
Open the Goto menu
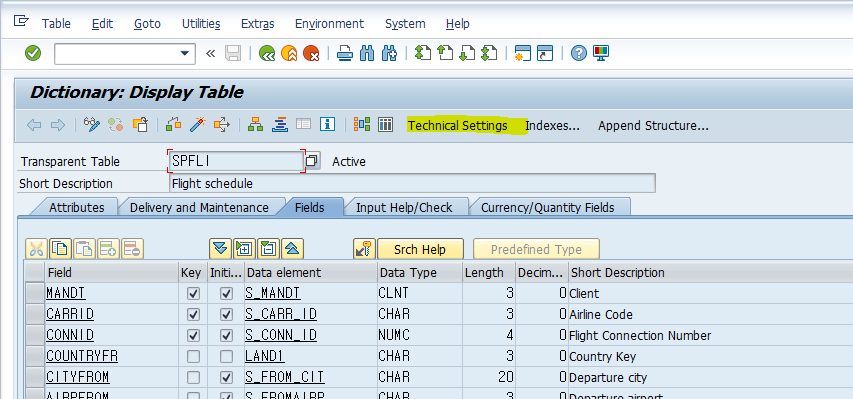[x=147, y=24]
